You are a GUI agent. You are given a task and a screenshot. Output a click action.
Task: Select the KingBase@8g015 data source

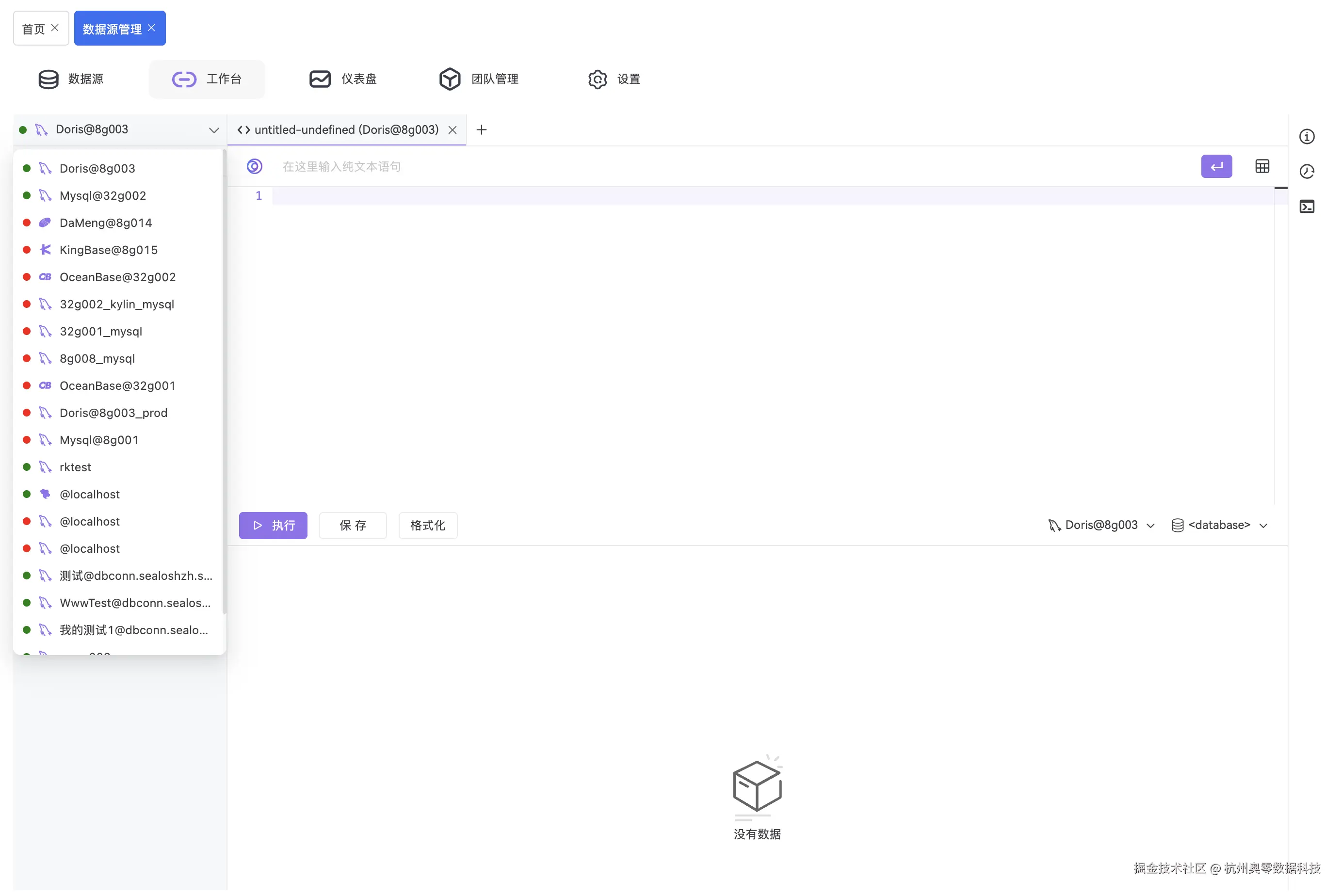coord(108,250)
